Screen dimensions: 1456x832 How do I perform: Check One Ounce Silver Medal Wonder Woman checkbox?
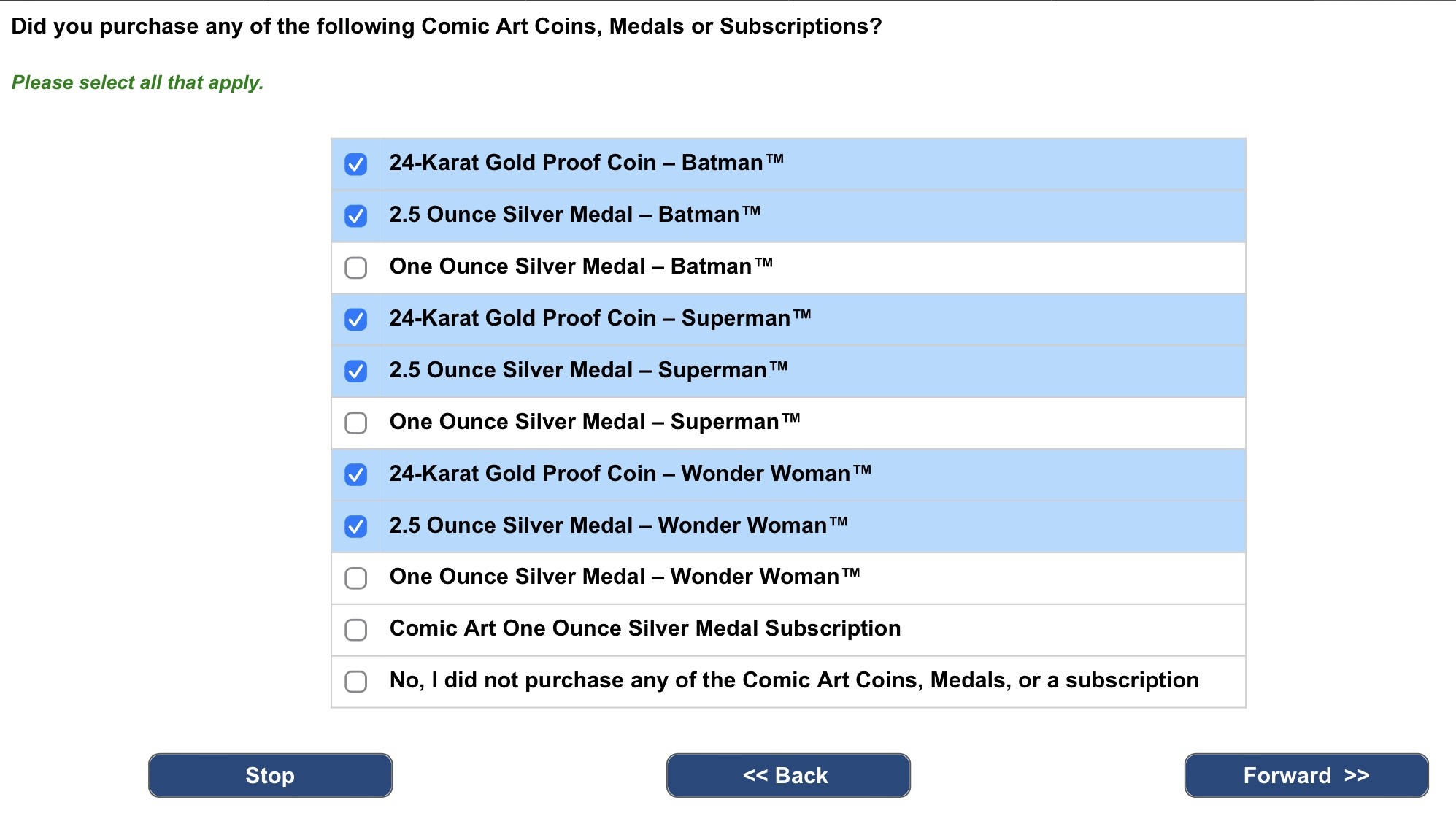[x=355, y=578]
